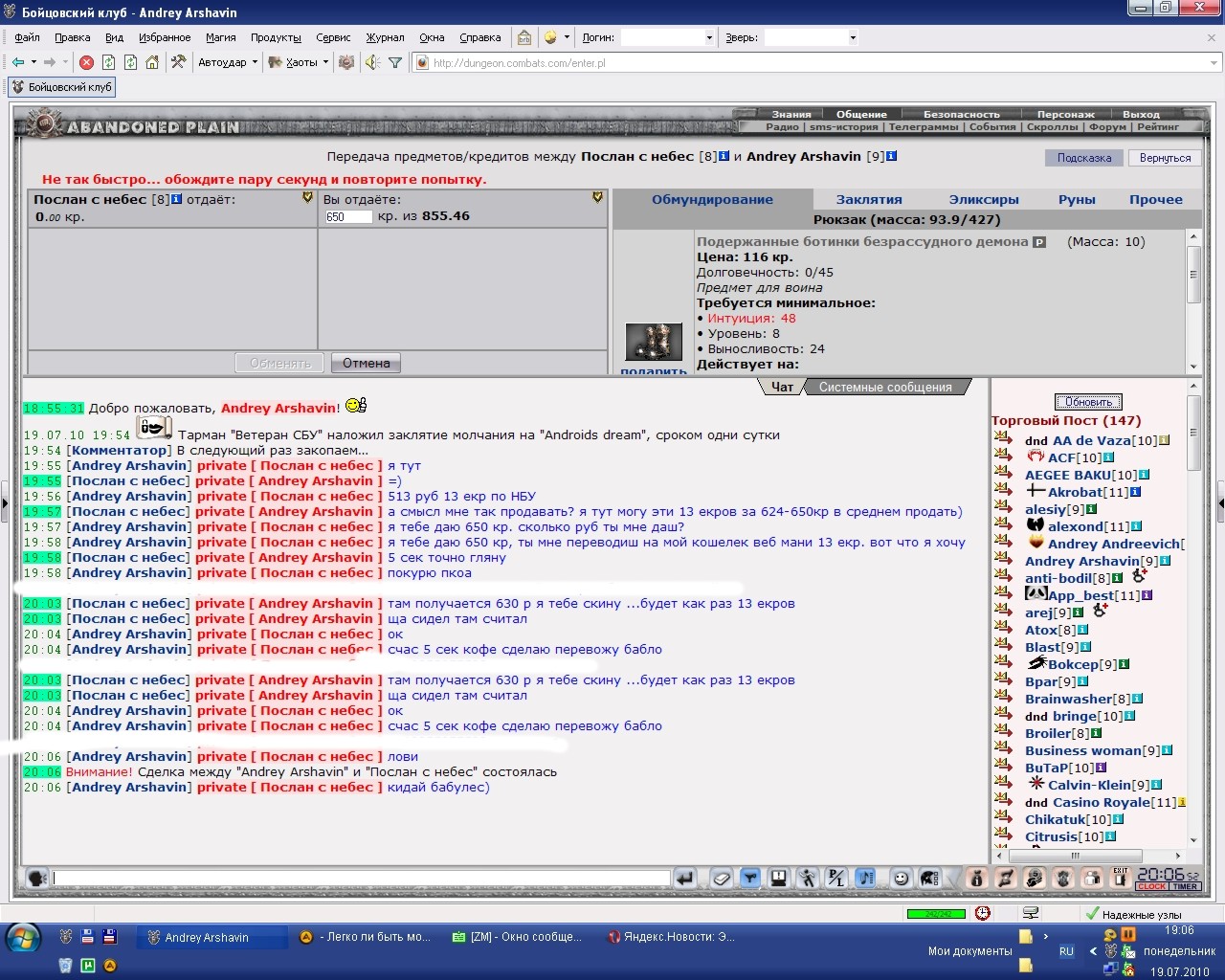Click the smiley emoticons icon in chat bar

click(x=901, y=878)
